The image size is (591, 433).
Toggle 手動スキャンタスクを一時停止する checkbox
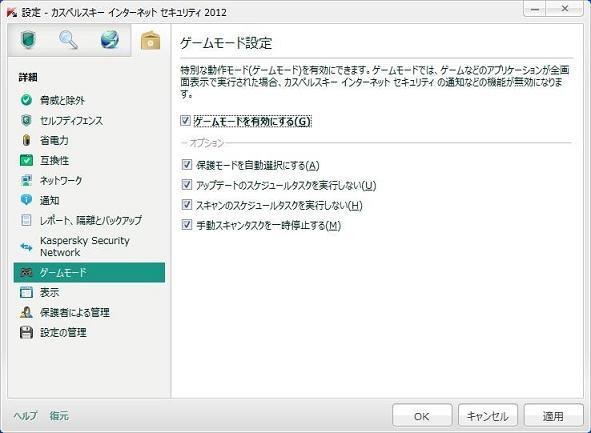point(187,225)
